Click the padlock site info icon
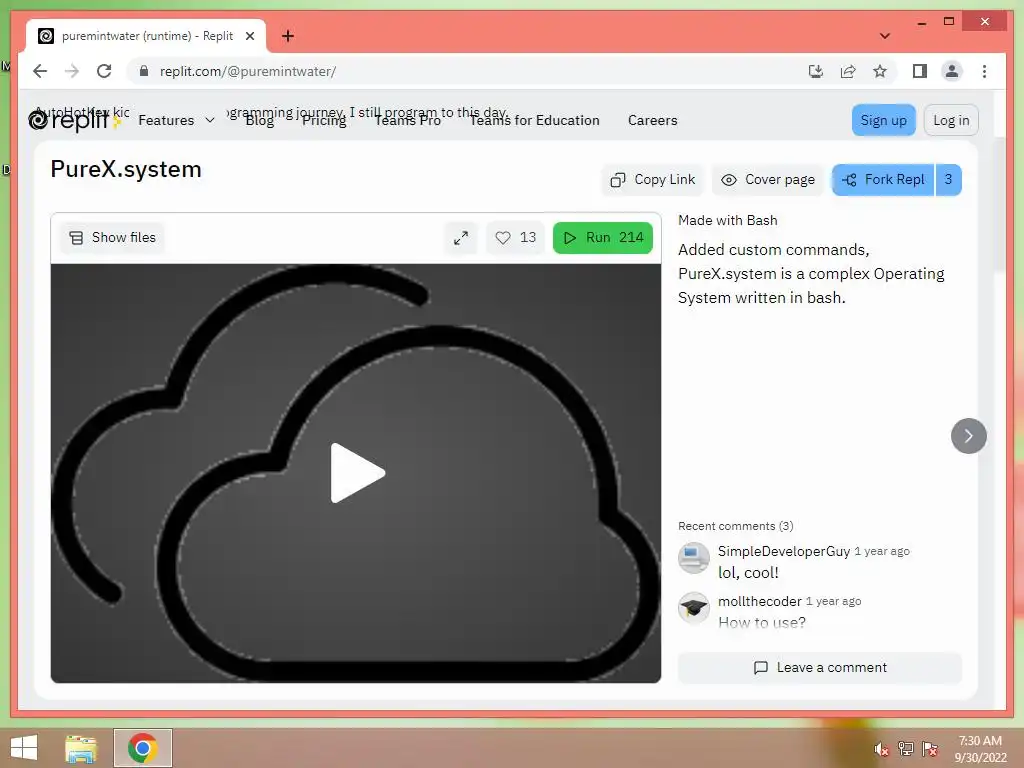 point(144,71)
